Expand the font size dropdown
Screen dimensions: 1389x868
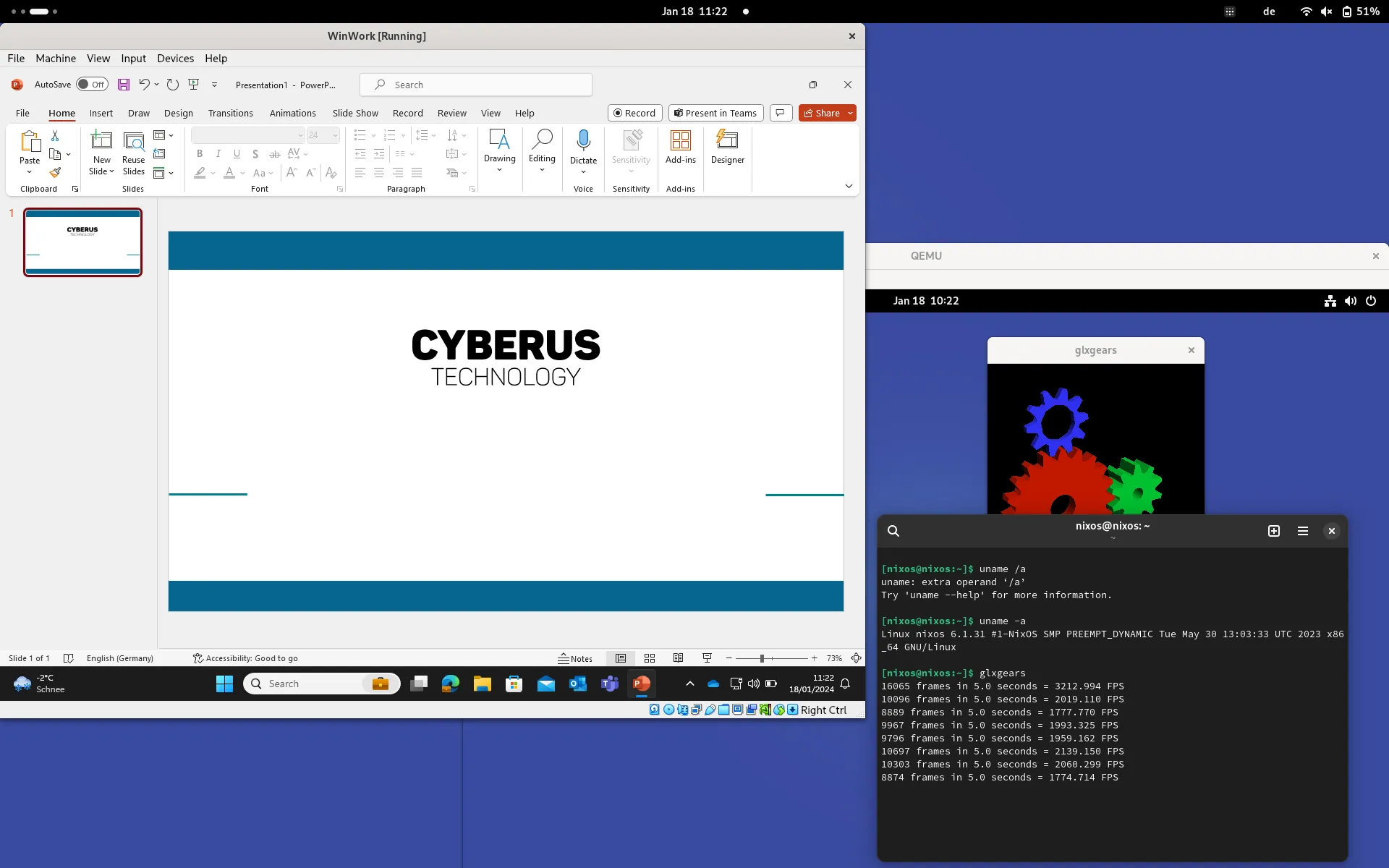[335, 136]
